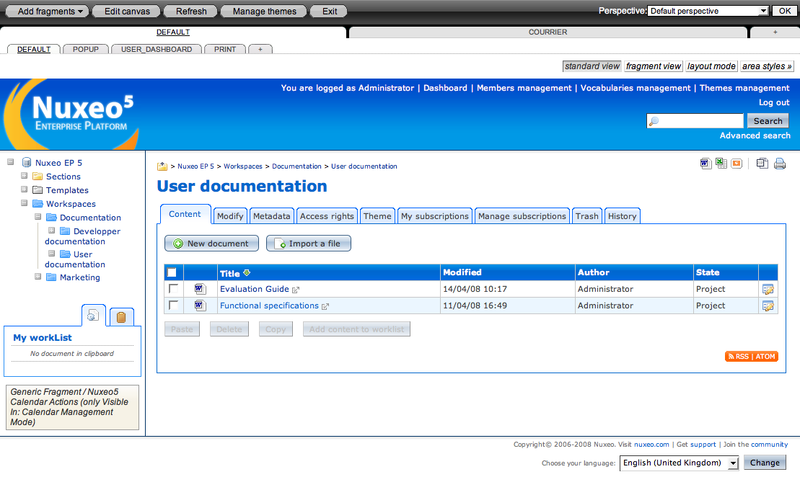Switch to standard view mode

tap(592, 66)
